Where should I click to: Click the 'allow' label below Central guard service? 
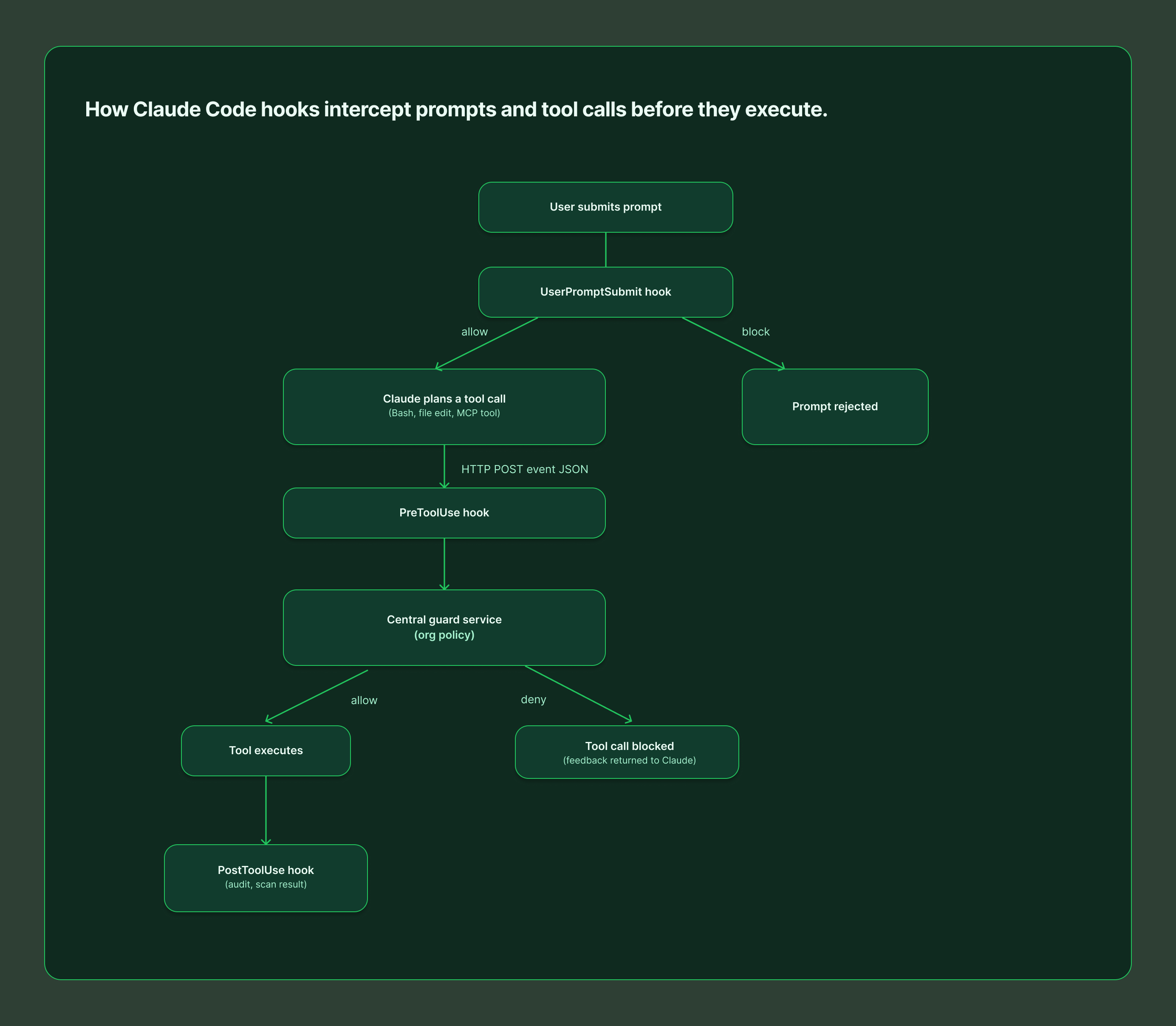coord(364,700)
